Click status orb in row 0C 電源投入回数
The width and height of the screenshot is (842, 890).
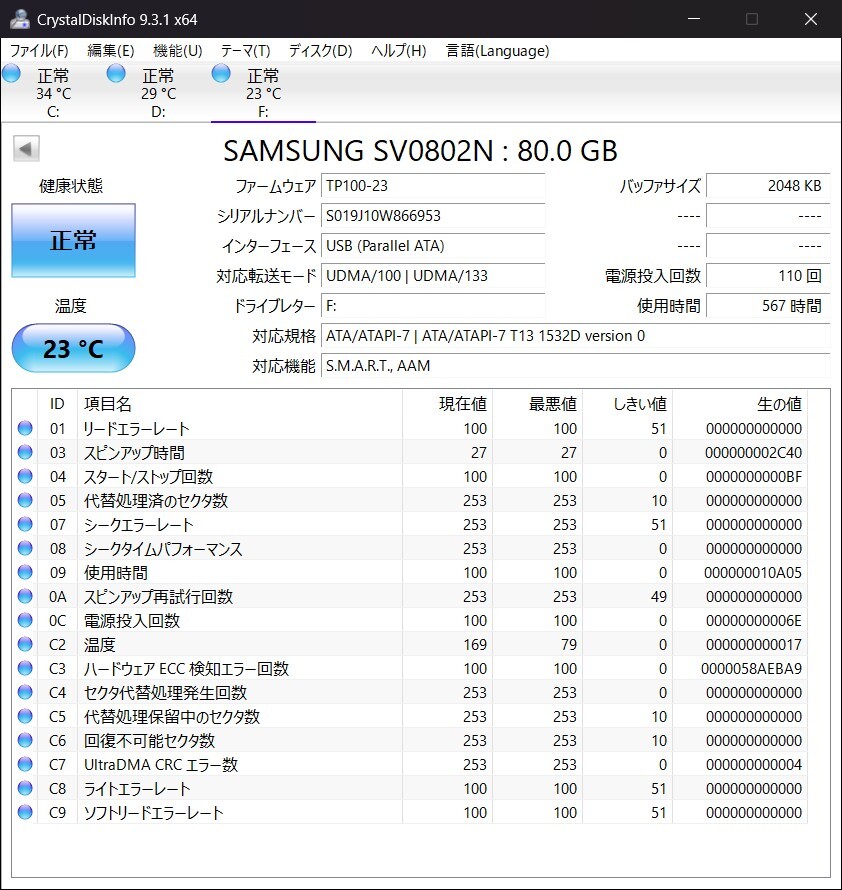pyautogui.click(x=25, y=620)
